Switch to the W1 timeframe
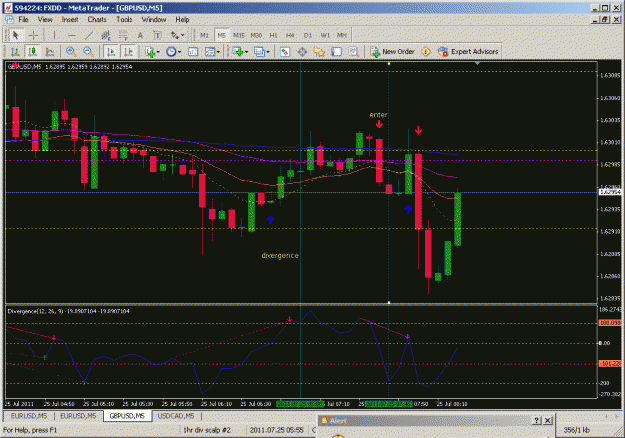Image resolution: width=625 pixels, height=438 pixels. tap(325, 35)
